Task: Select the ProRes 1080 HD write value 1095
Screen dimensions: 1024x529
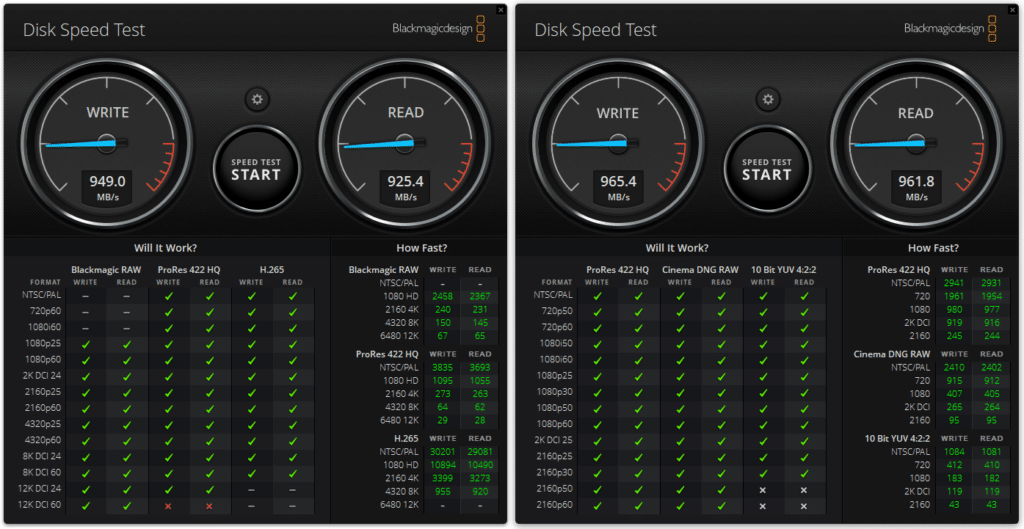Action: [442, 381]
